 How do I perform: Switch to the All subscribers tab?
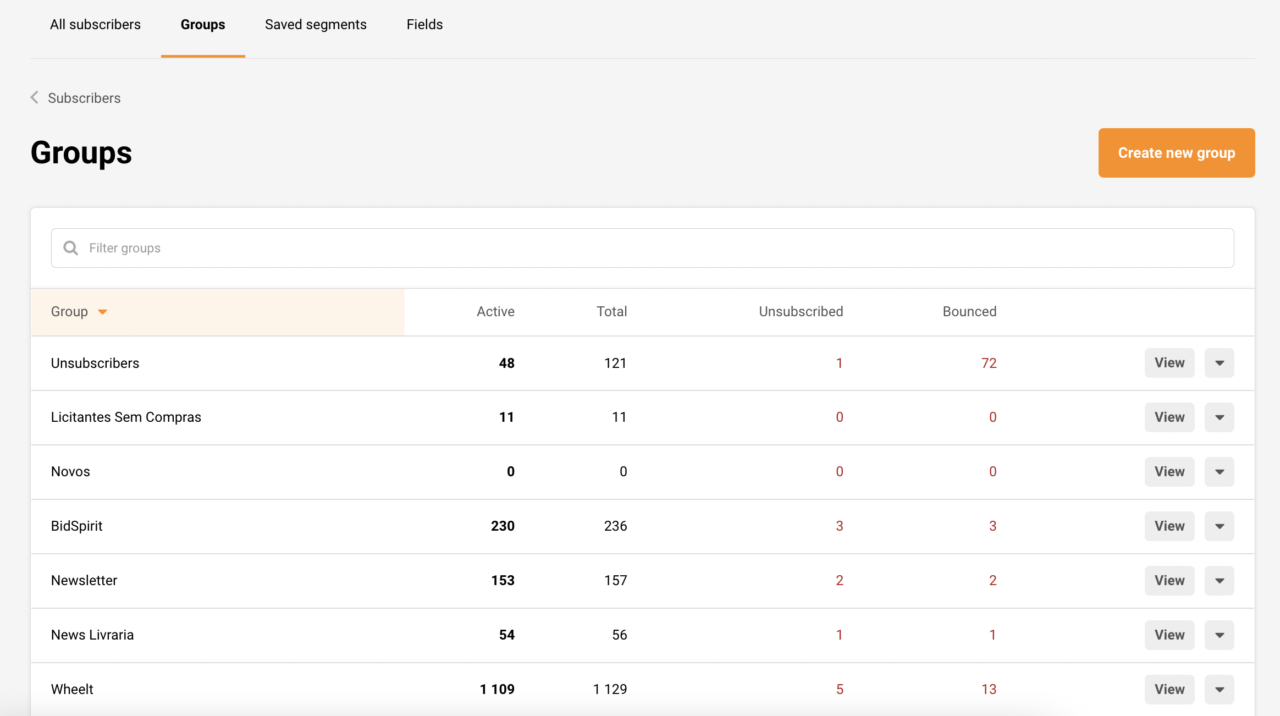pos(95,24)
